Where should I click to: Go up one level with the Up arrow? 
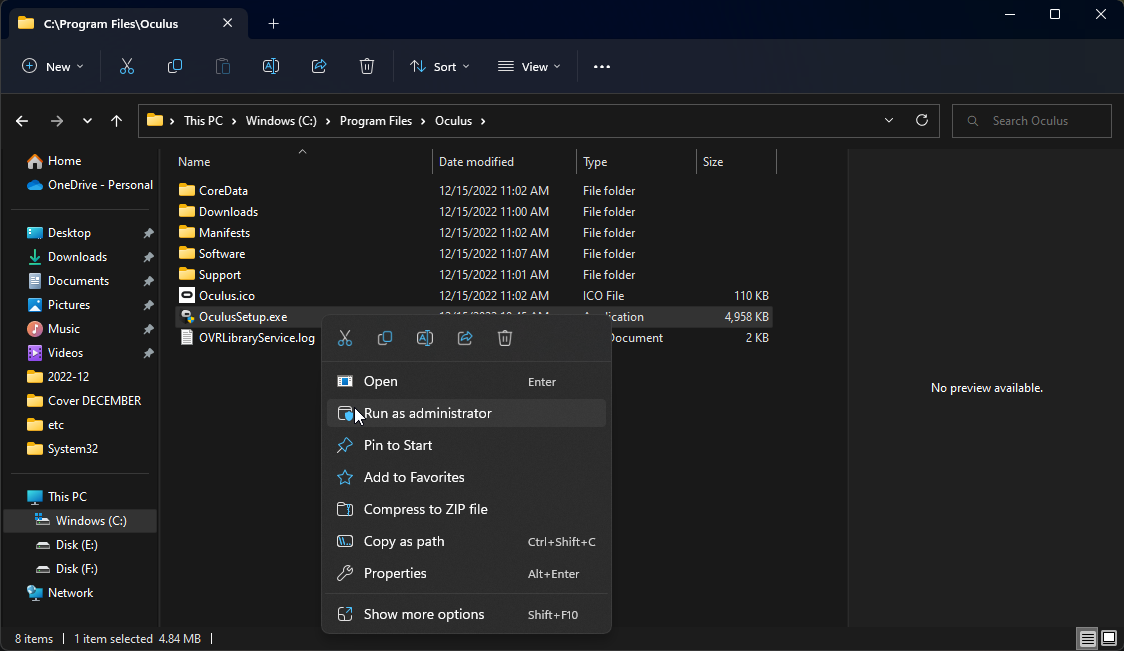tap(116, 121)
